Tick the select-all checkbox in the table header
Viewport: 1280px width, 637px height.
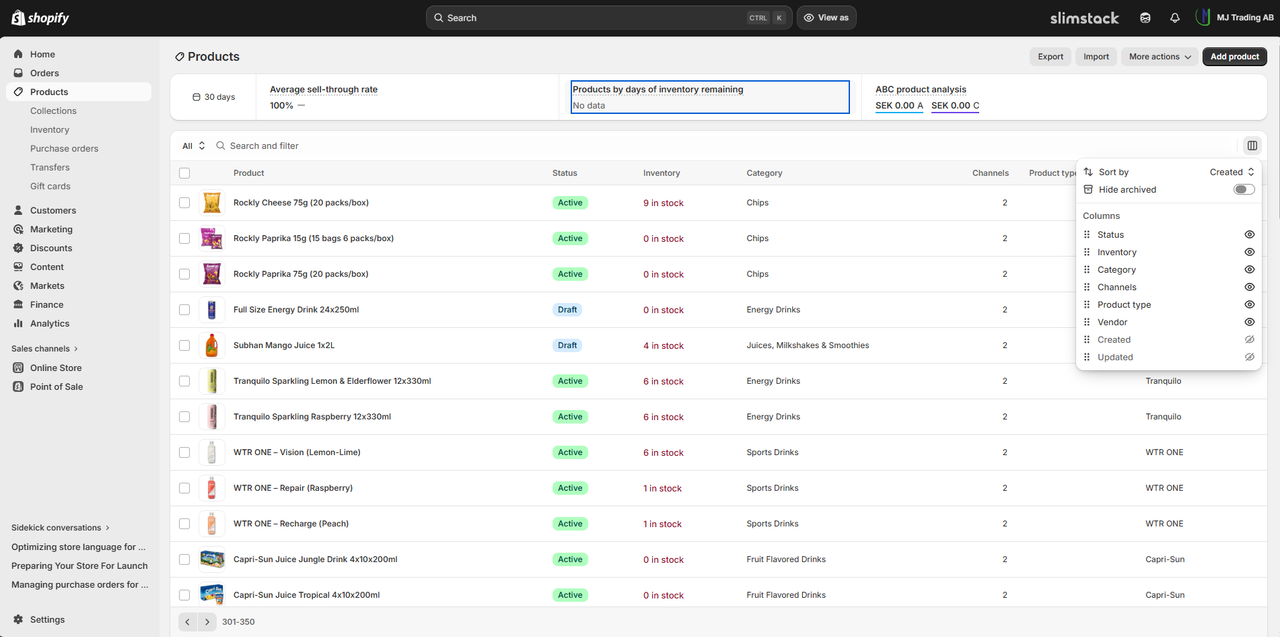(x=184, y=173)
